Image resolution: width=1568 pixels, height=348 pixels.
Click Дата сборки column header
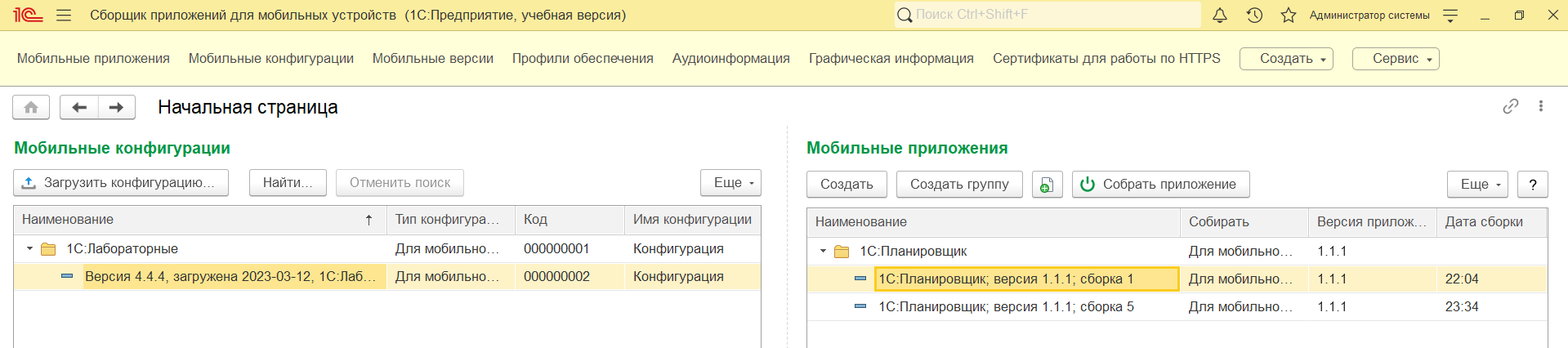[x=1491, y=222]
